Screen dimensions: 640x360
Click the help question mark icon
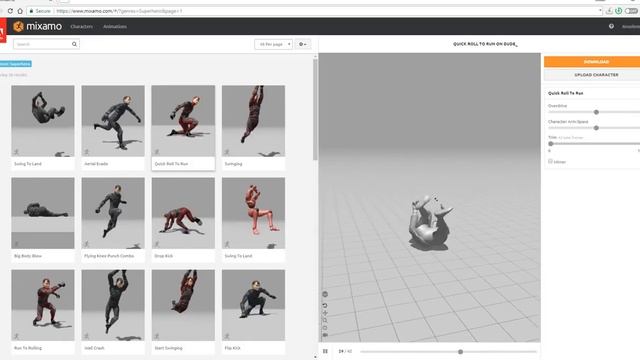611,27
